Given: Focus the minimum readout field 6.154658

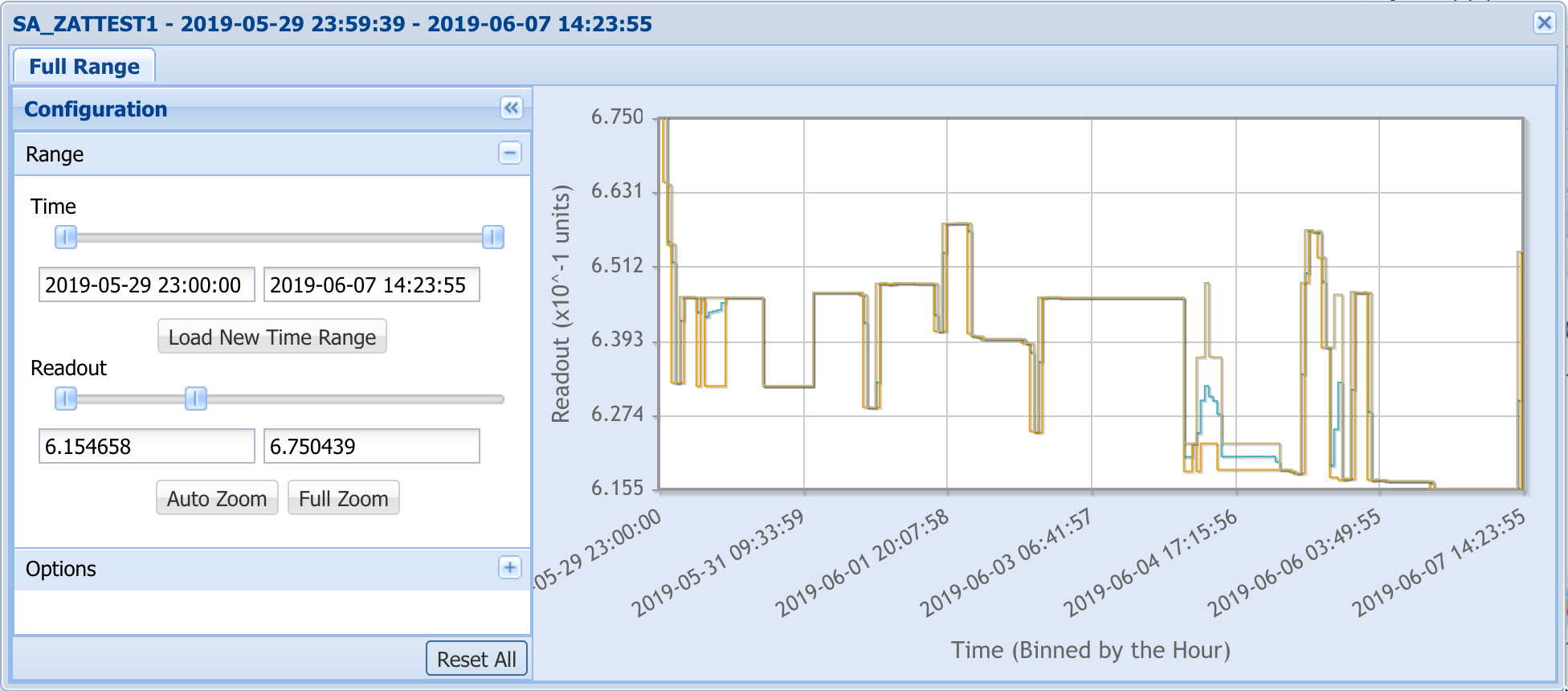Looking at the screenshot, I should coord(147,446).
